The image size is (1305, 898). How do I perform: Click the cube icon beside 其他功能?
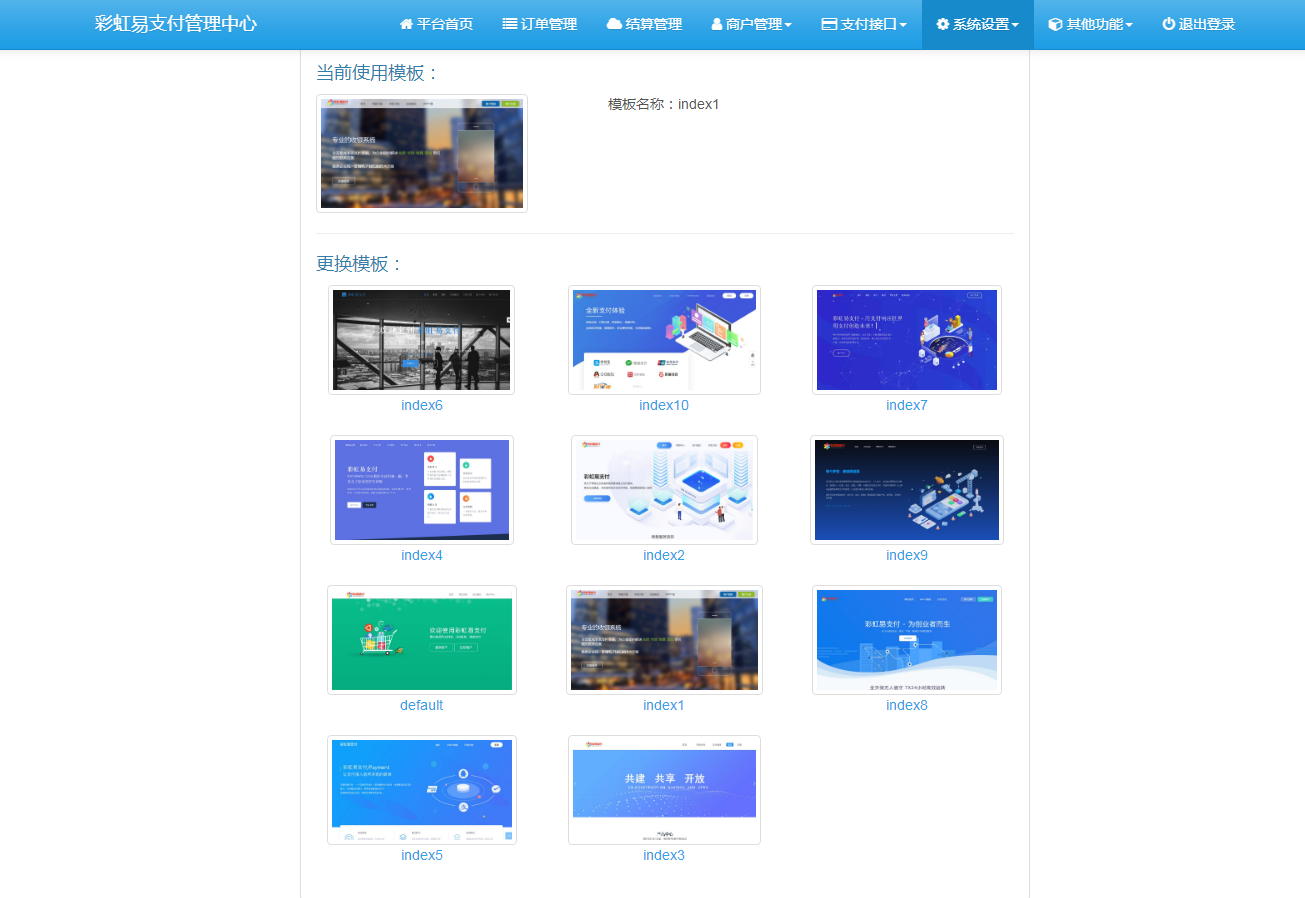click(1055, 25)
